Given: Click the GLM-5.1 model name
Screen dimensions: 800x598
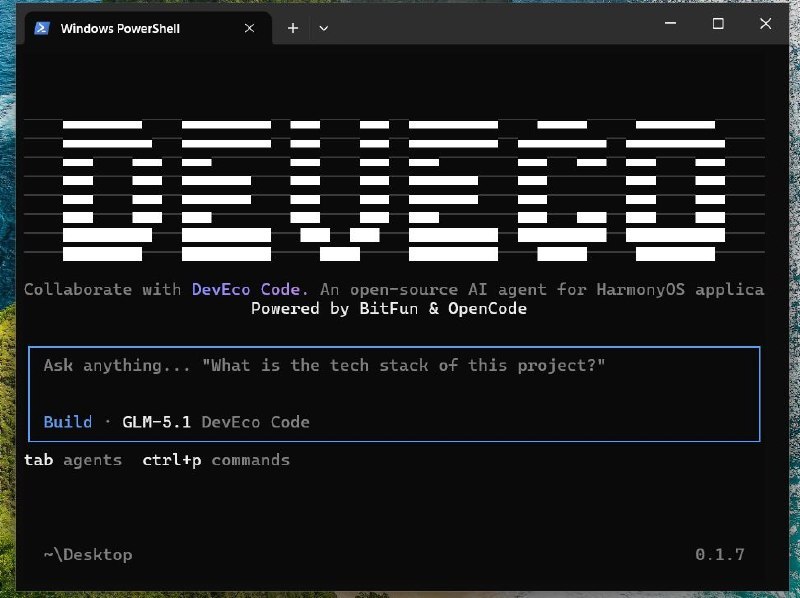Looking at the screenshot, I should [x=157, y=422].
